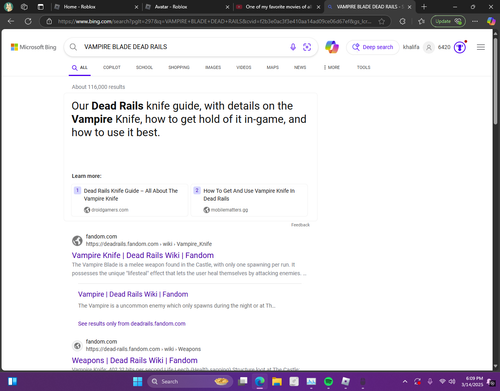Open site info icon in address bar
500x391 pixels.
pos(49,21)
